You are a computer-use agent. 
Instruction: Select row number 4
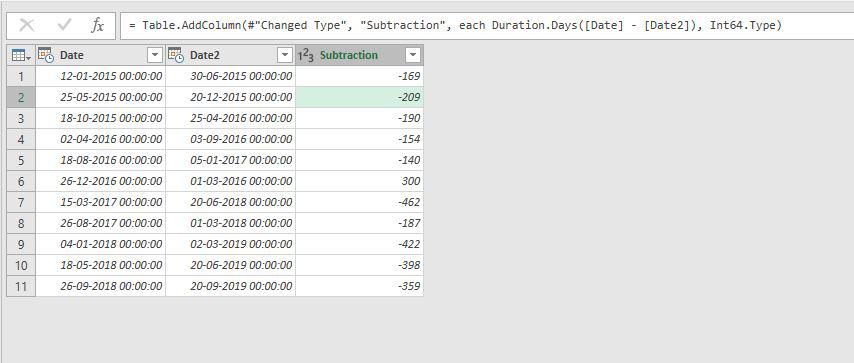tap(21, 139)
